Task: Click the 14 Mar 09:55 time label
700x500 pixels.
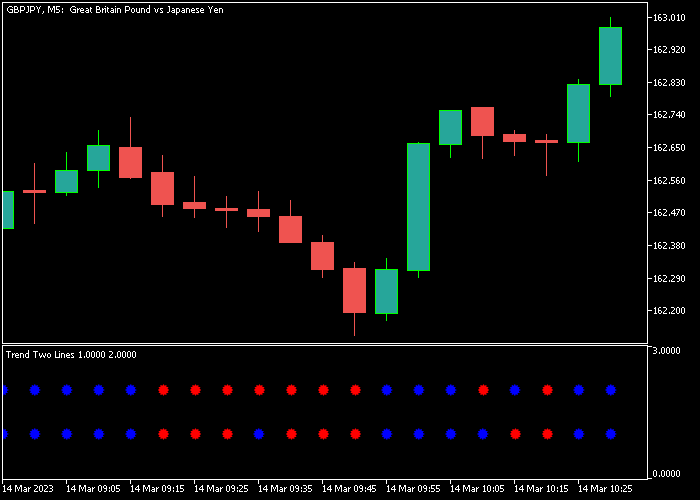Action: tap(413, 489)
